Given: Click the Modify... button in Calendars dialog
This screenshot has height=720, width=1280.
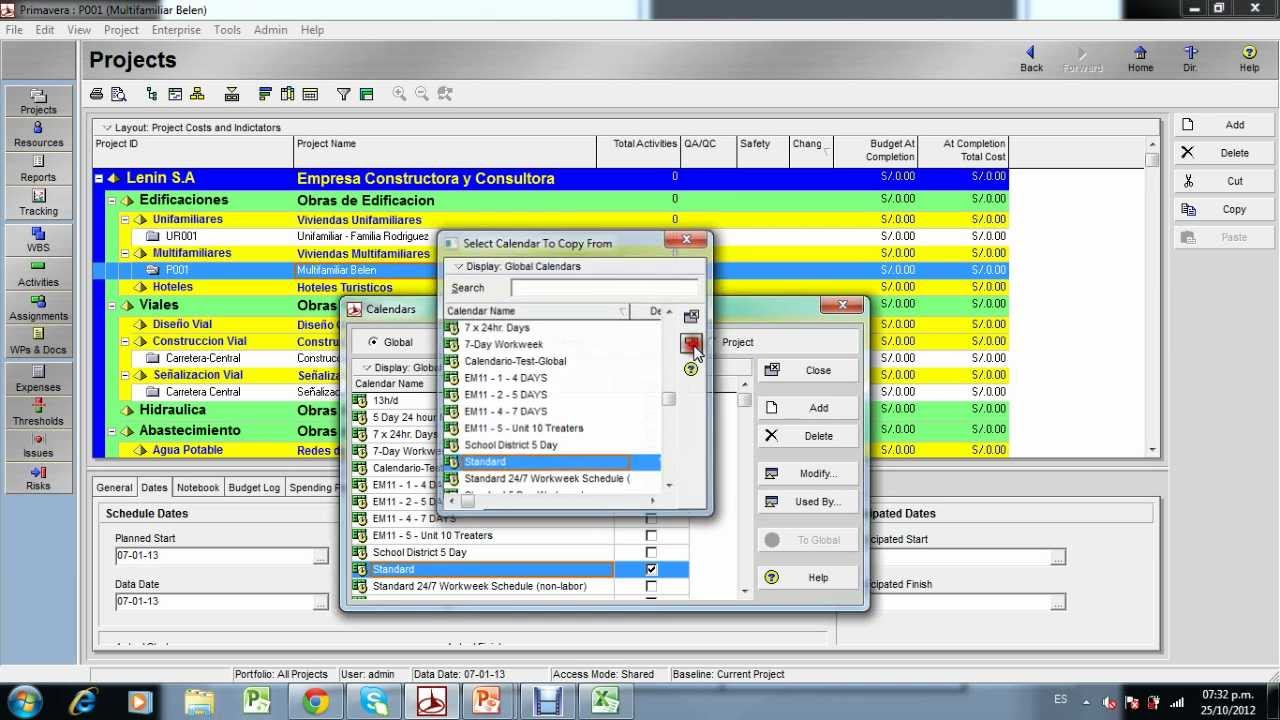Looking at the screenshot, I should [808, 474].
